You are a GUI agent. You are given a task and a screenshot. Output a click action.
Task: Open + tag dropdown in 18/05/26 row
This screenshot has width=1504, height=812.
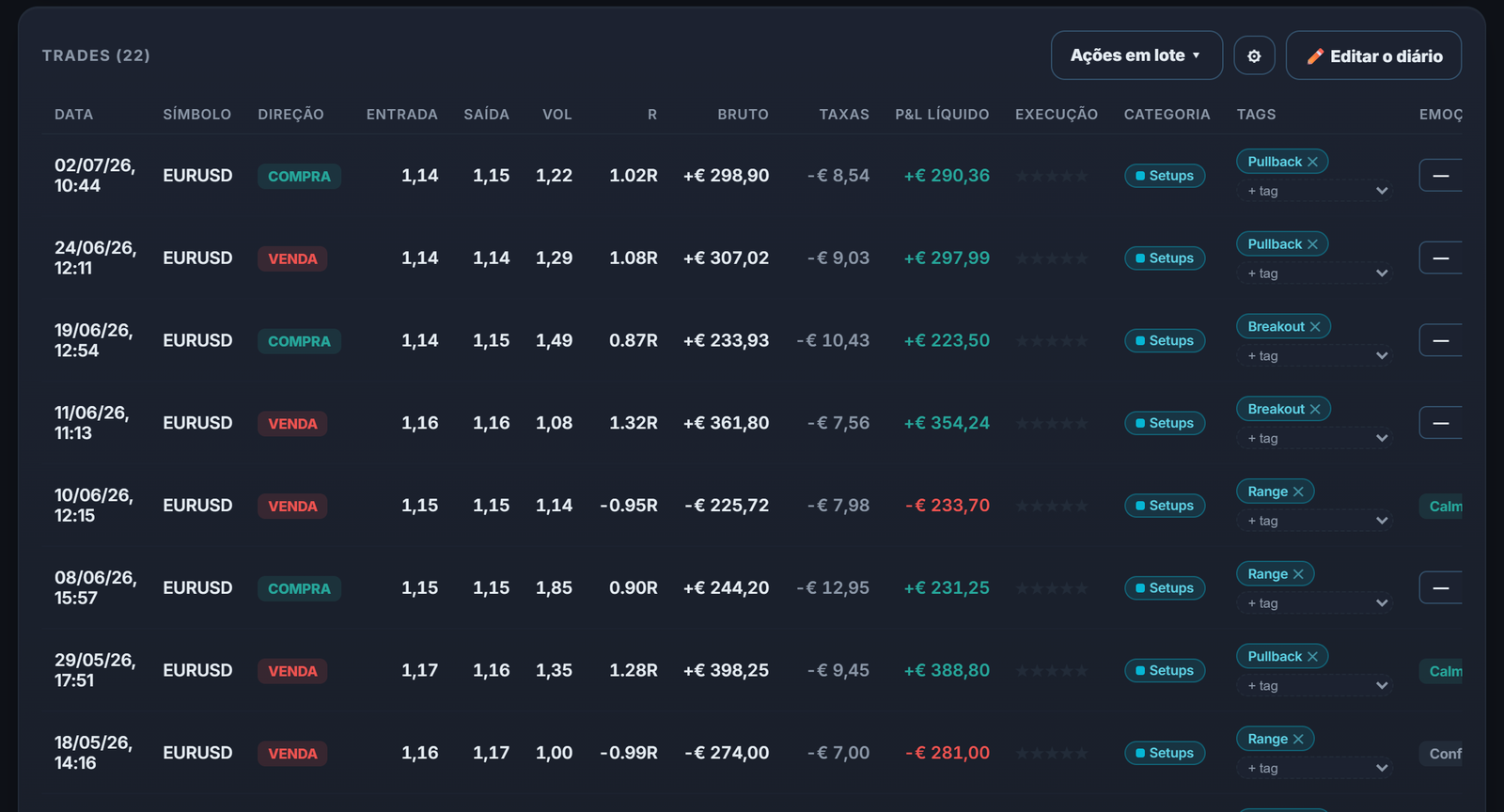coord(1314,769)
